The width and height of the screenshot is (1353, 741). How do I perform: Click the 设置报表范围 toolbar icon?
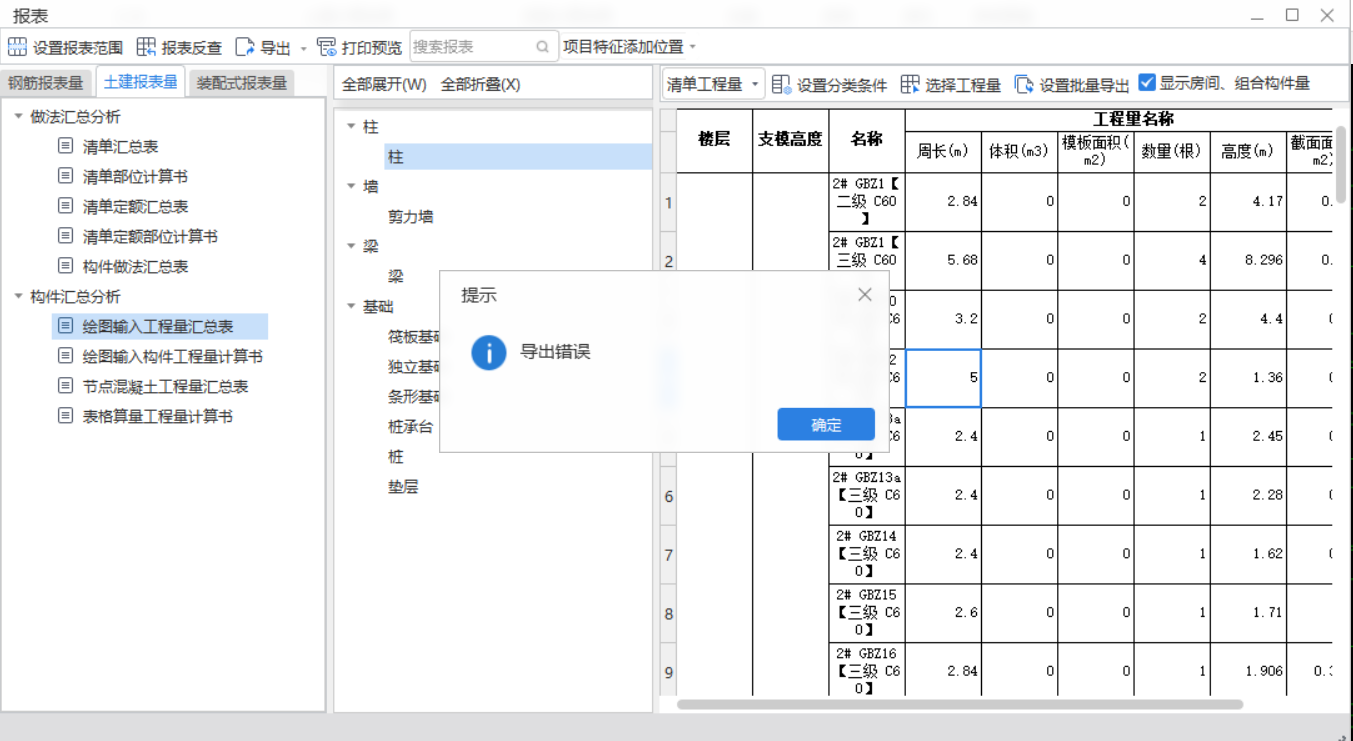coord(17,47)
